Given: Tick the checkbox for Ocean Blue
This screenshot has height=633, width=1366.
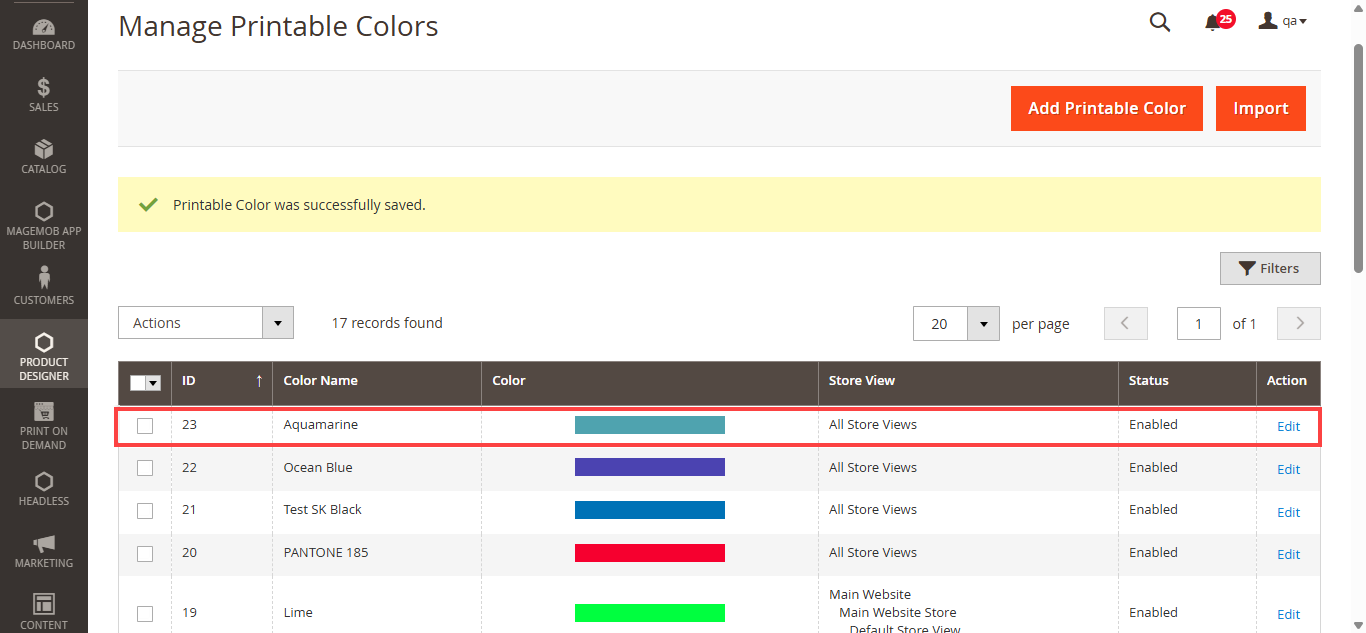Looking at the screenshot, I should click(x=145, y=468).
